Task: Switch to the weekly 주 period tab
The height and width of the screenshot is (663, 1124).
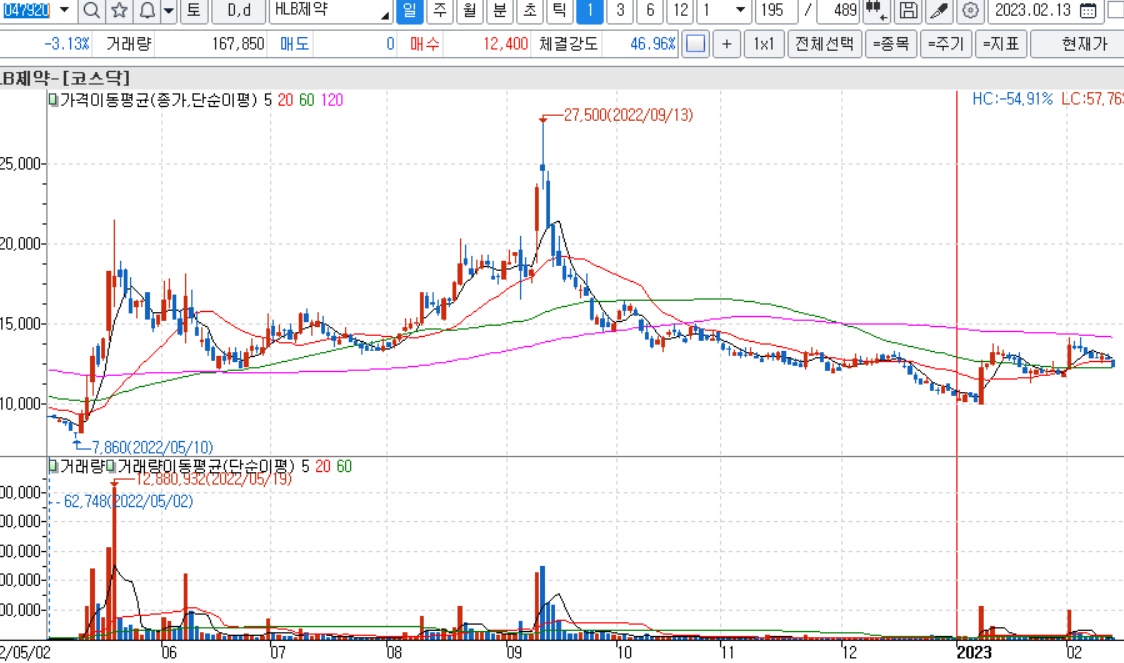Action: pos(439,11)
